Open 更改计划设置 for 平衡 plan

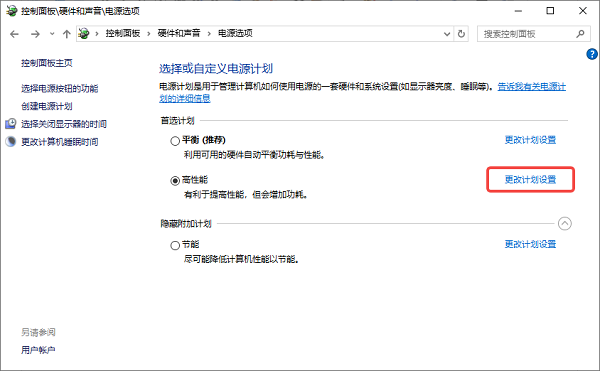click(530, 140)
